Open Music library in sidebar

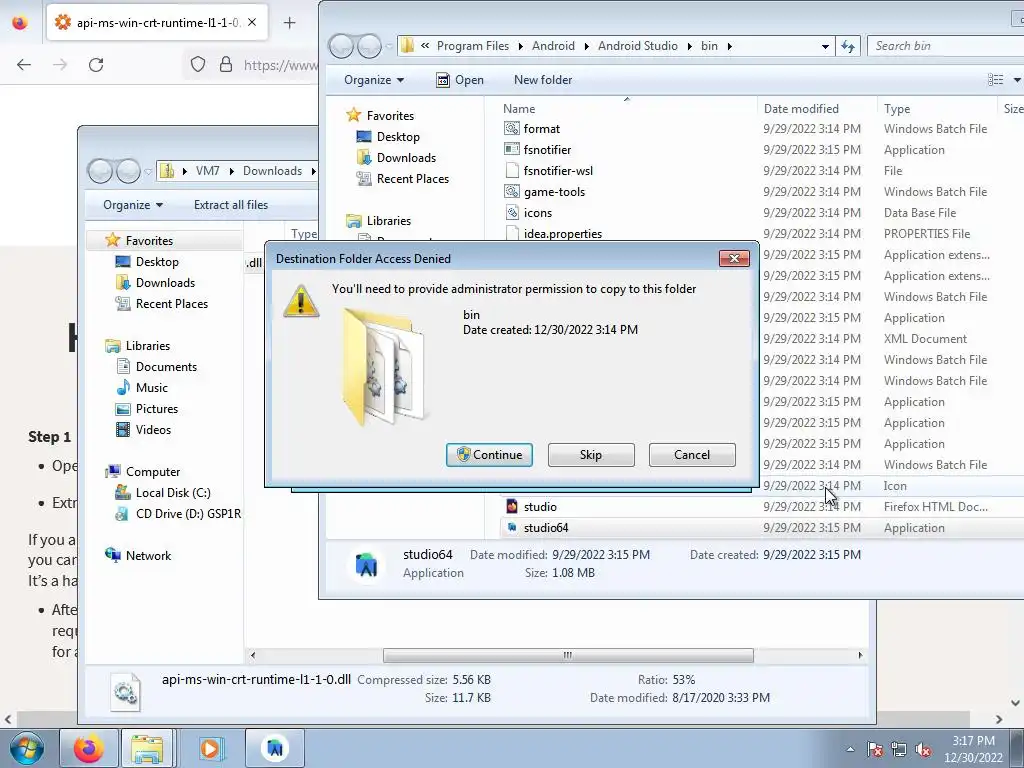pos(152,387)
